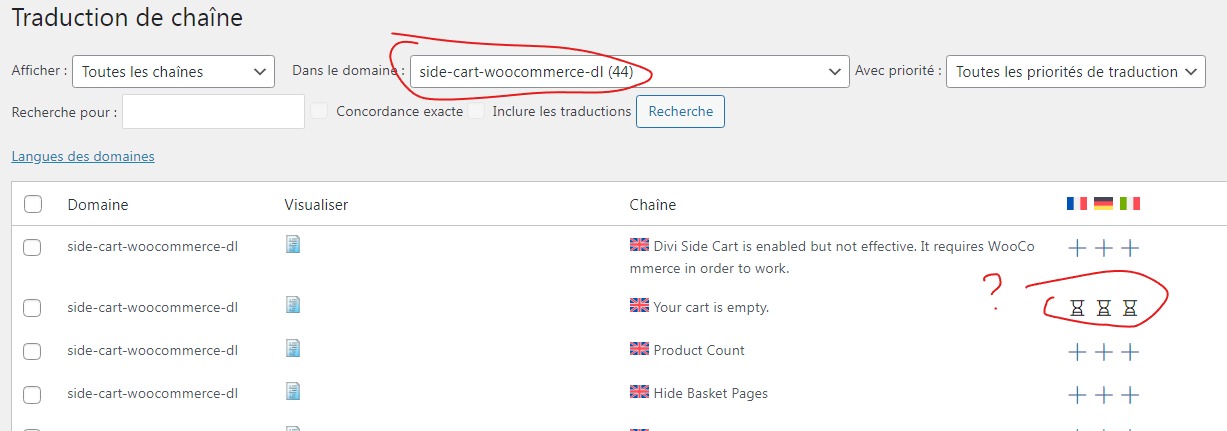This screenshot has width=1227, height=431.
Task: Add French translation for 'Product Count'
Action: (x=1077, y=352)
